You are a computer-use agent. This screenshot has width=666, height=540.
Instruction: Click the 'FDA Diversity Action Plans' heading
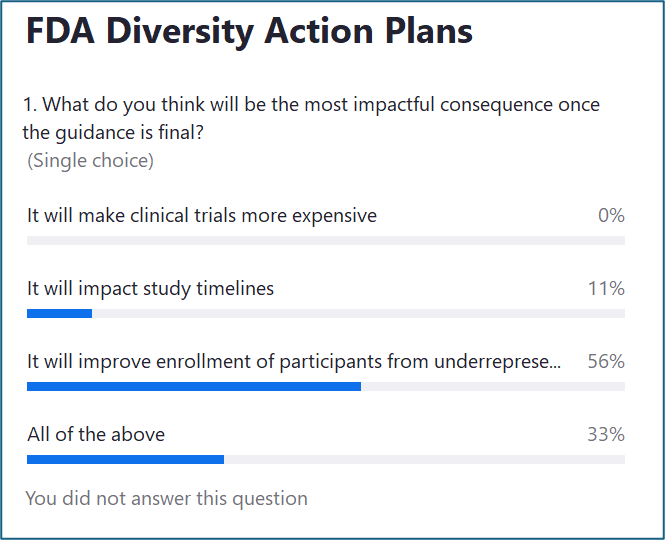click(248, 32)
